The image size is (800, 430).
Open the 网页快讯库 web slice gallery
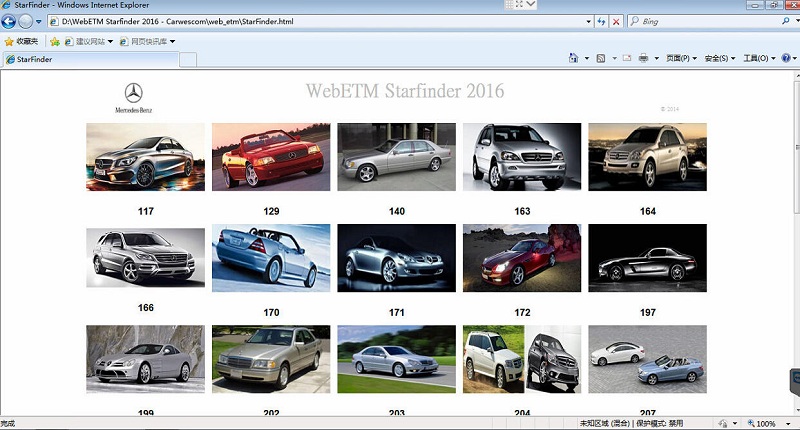pos(147,41)
